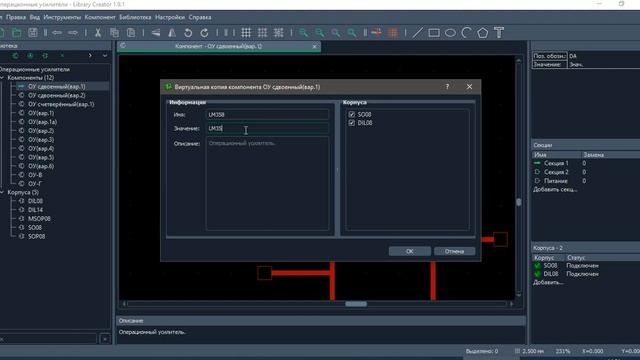Open the Библиотека menu
Viewport: 640px width, 360px height.
(x=135, y=17)
